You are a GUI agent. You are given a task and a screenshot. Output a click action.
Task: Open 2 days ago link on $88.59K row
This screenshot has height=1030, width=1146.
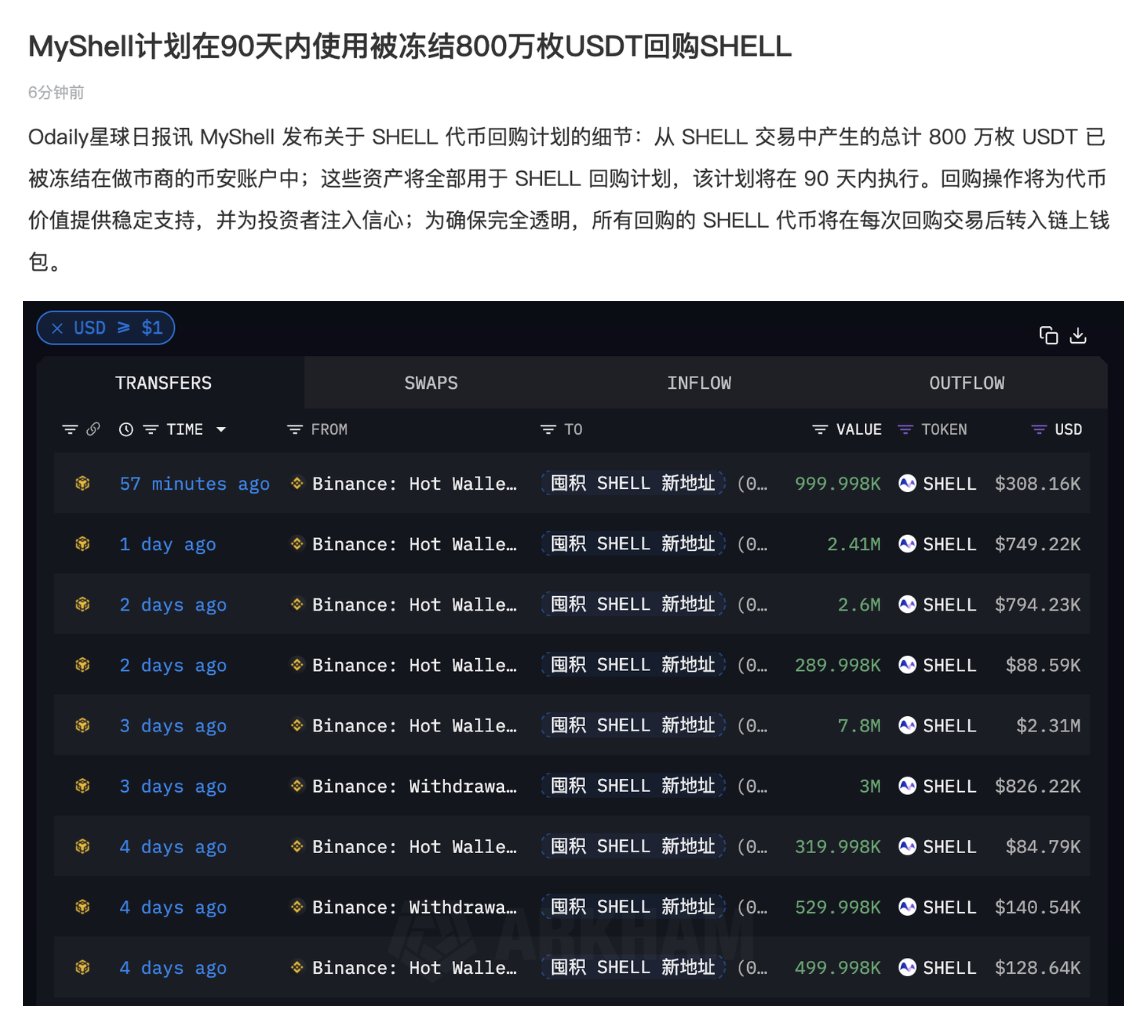coord(173,666)
